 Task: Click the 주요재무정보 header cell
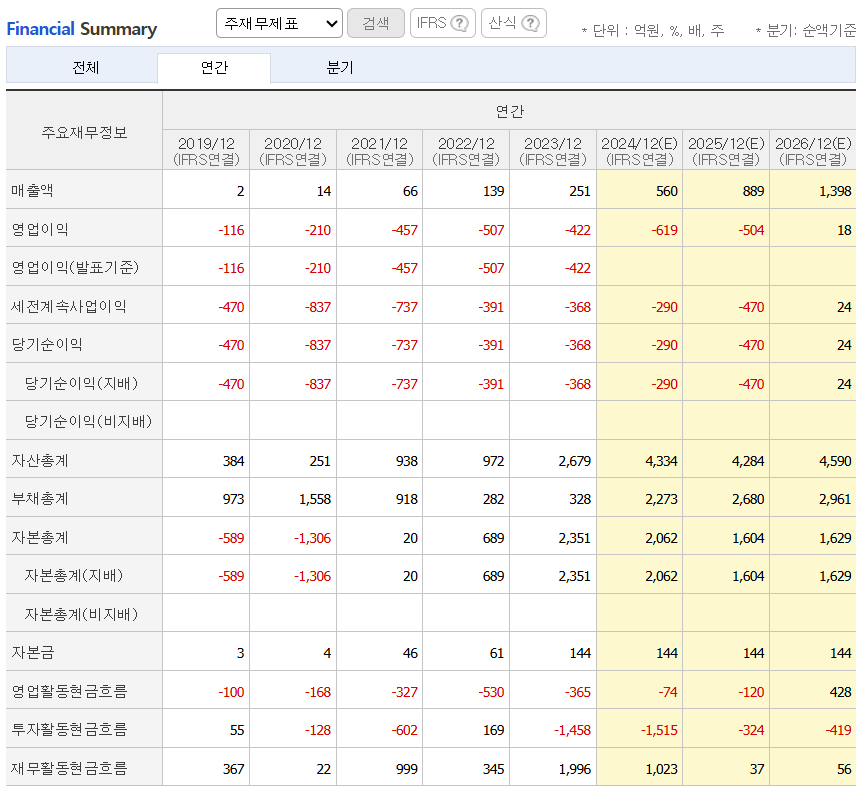[x=84, y=132]
